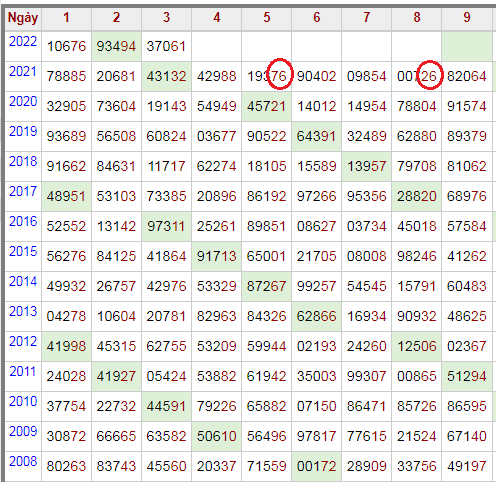Open the 2022 year link

coord(23,42)
